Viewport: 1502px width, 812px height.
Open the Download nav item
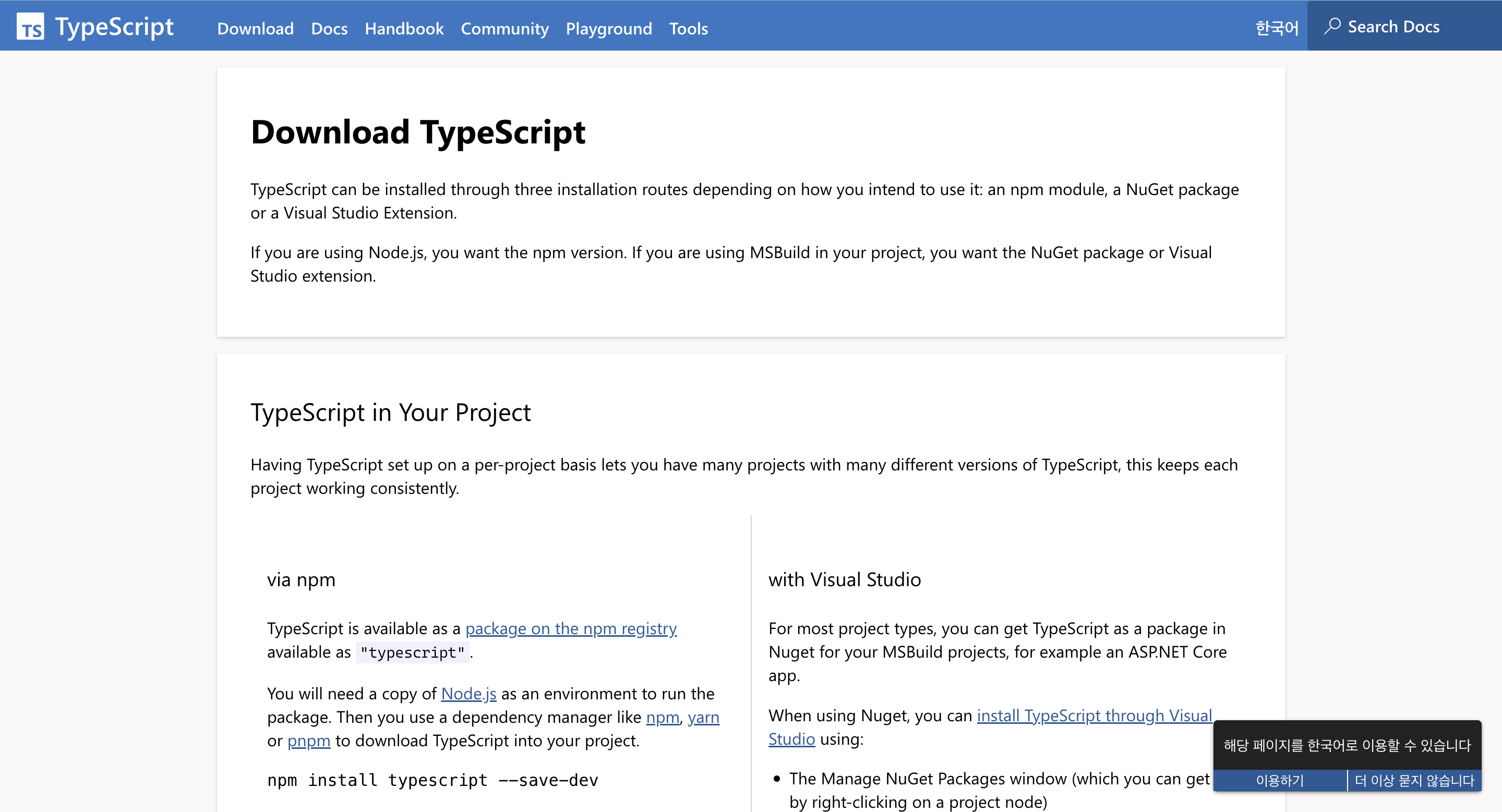coord(255,29)
